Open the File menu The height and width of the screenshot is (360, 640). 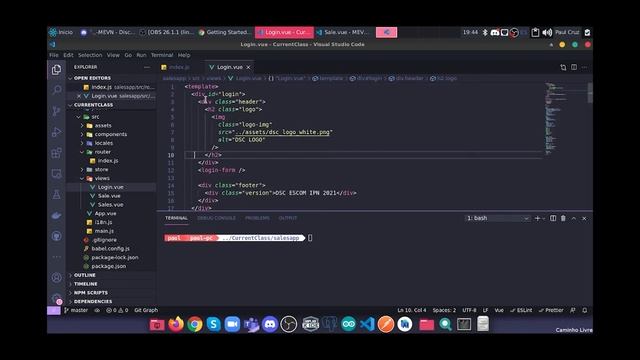click(54, 55)
